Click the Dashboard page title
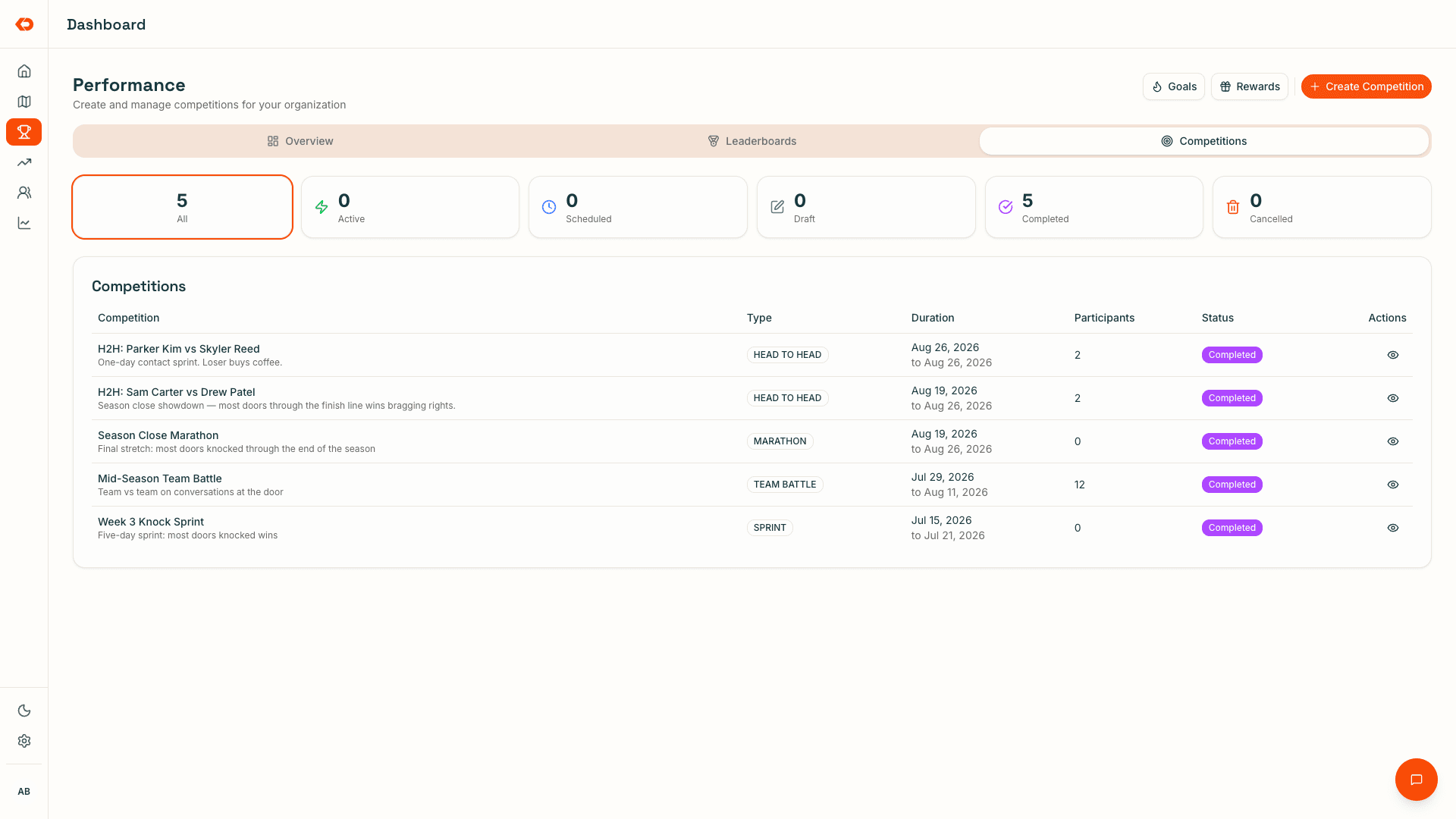This screenshot has width=1456, height=819. click(x=106, y=24)
